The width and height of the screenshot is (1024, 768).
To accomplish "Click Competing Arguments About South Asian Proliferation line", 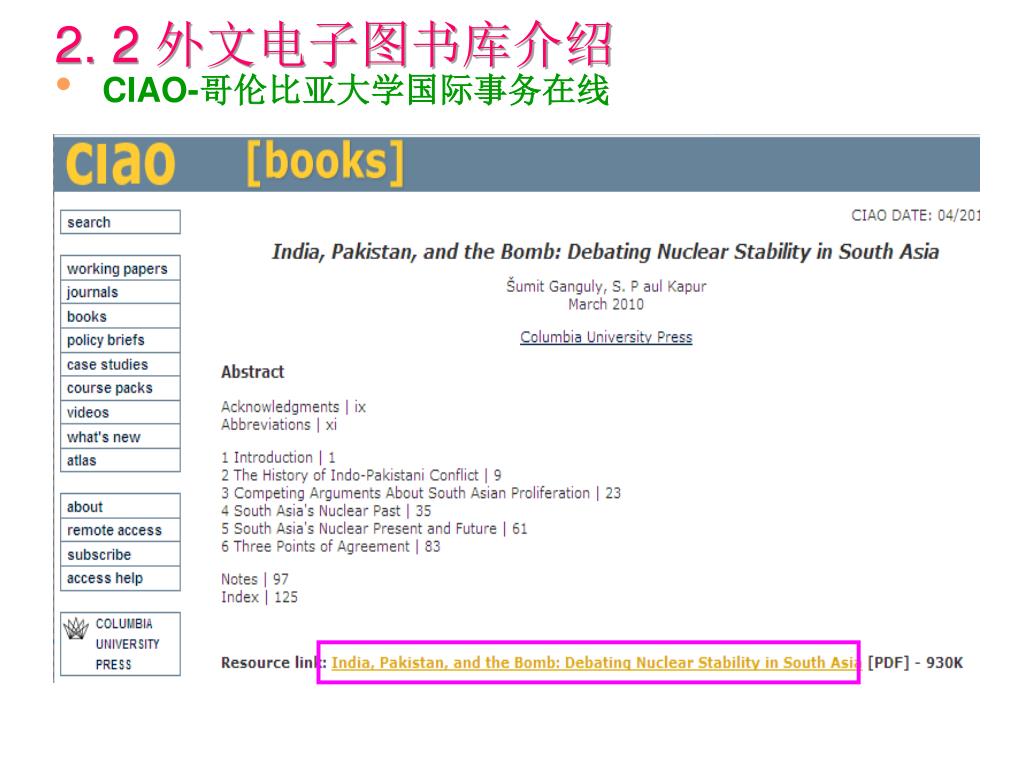I will 421,493.
